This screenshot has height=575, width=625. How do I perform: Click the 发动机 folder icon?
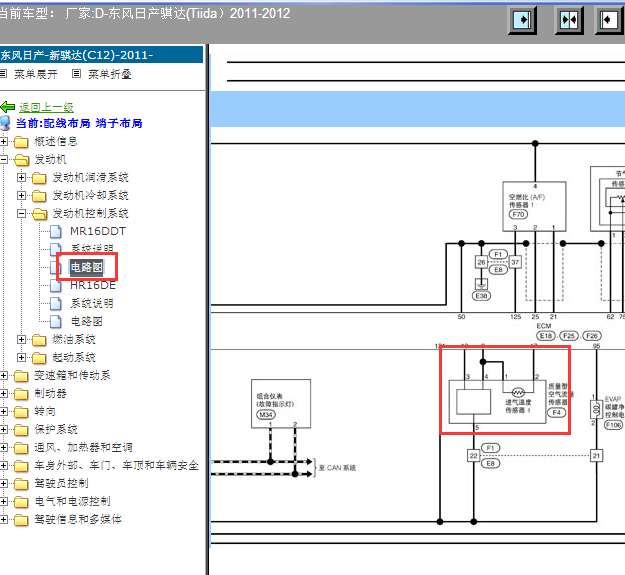tap(22, 160)
